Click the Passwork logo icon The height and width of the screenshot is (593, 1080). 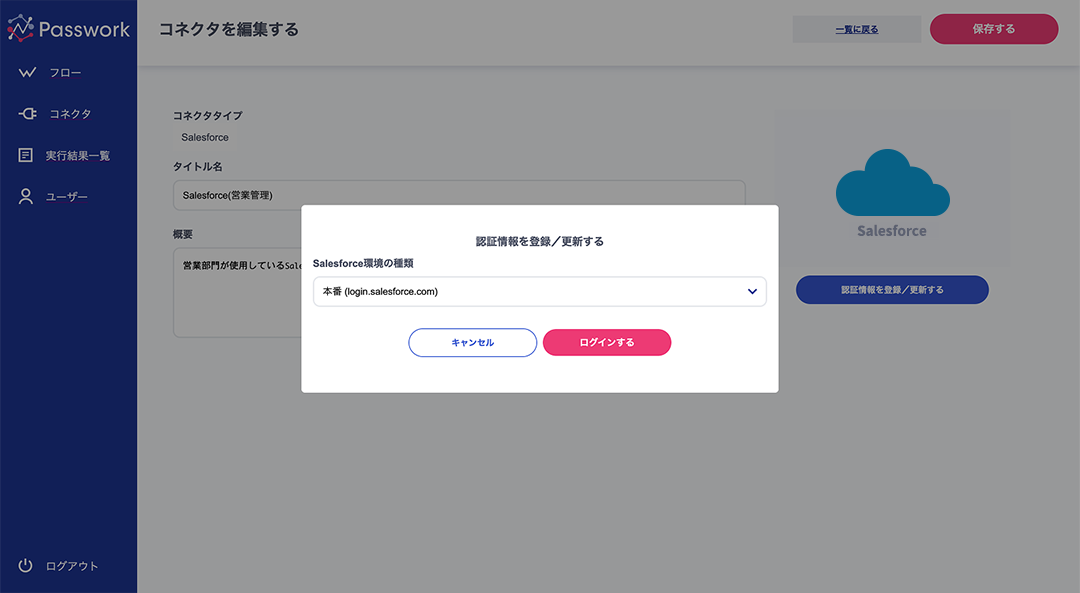[x=21, y=28]
